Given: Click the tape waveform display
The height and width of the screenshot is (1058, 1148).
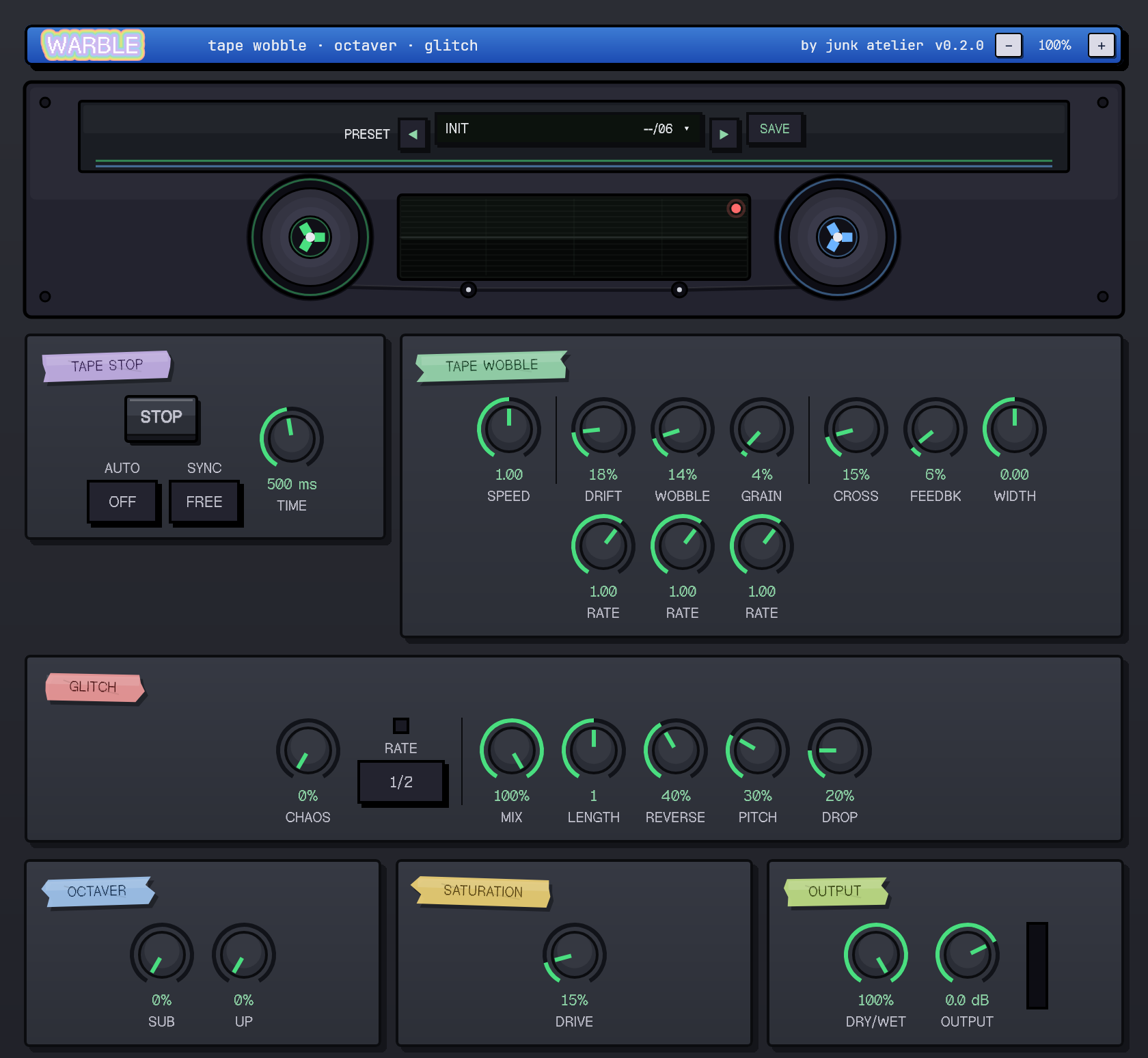Looking at the screenshot, I should tap(574, 237).
